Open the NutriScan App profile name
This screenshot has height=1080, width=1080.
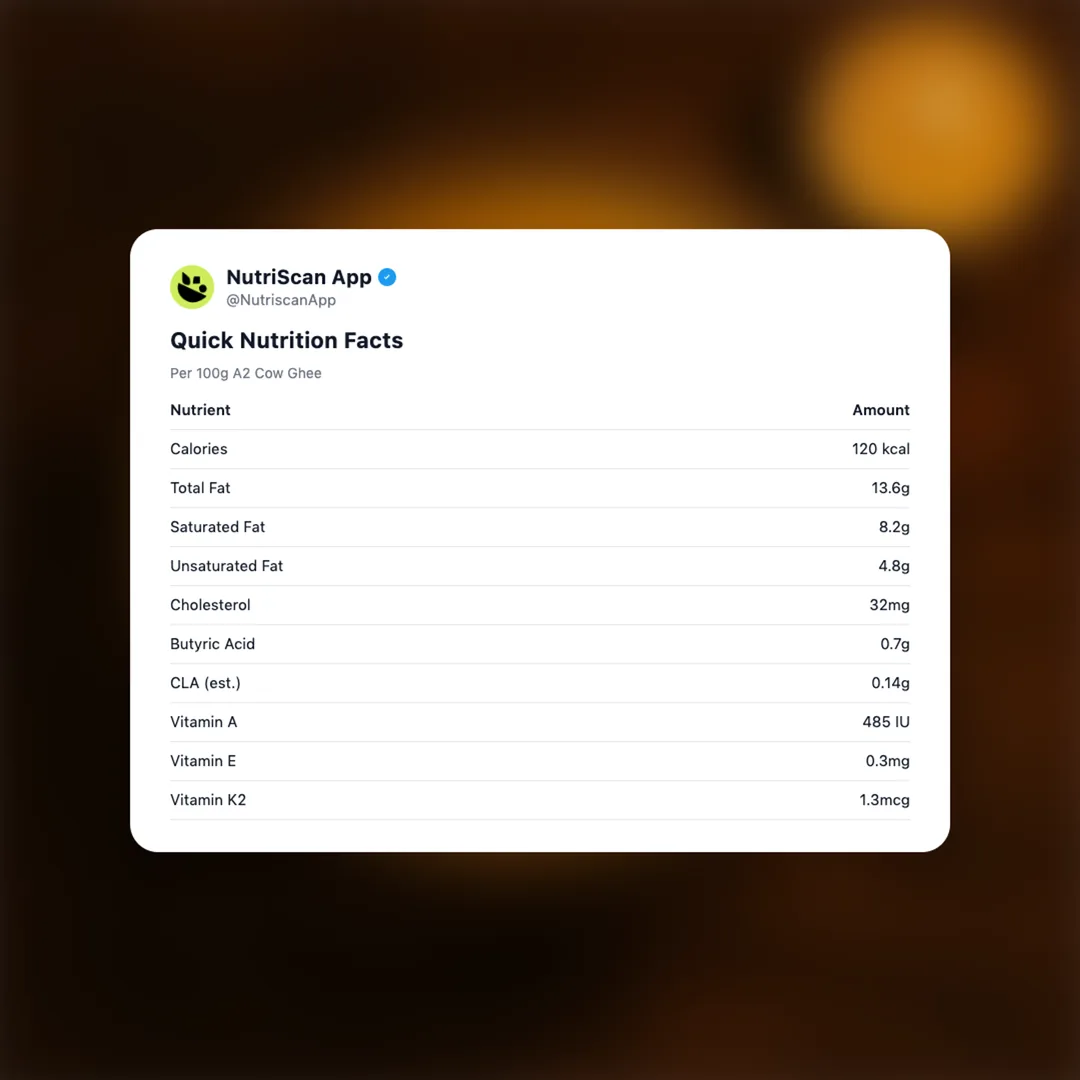[x=299, y=277]
